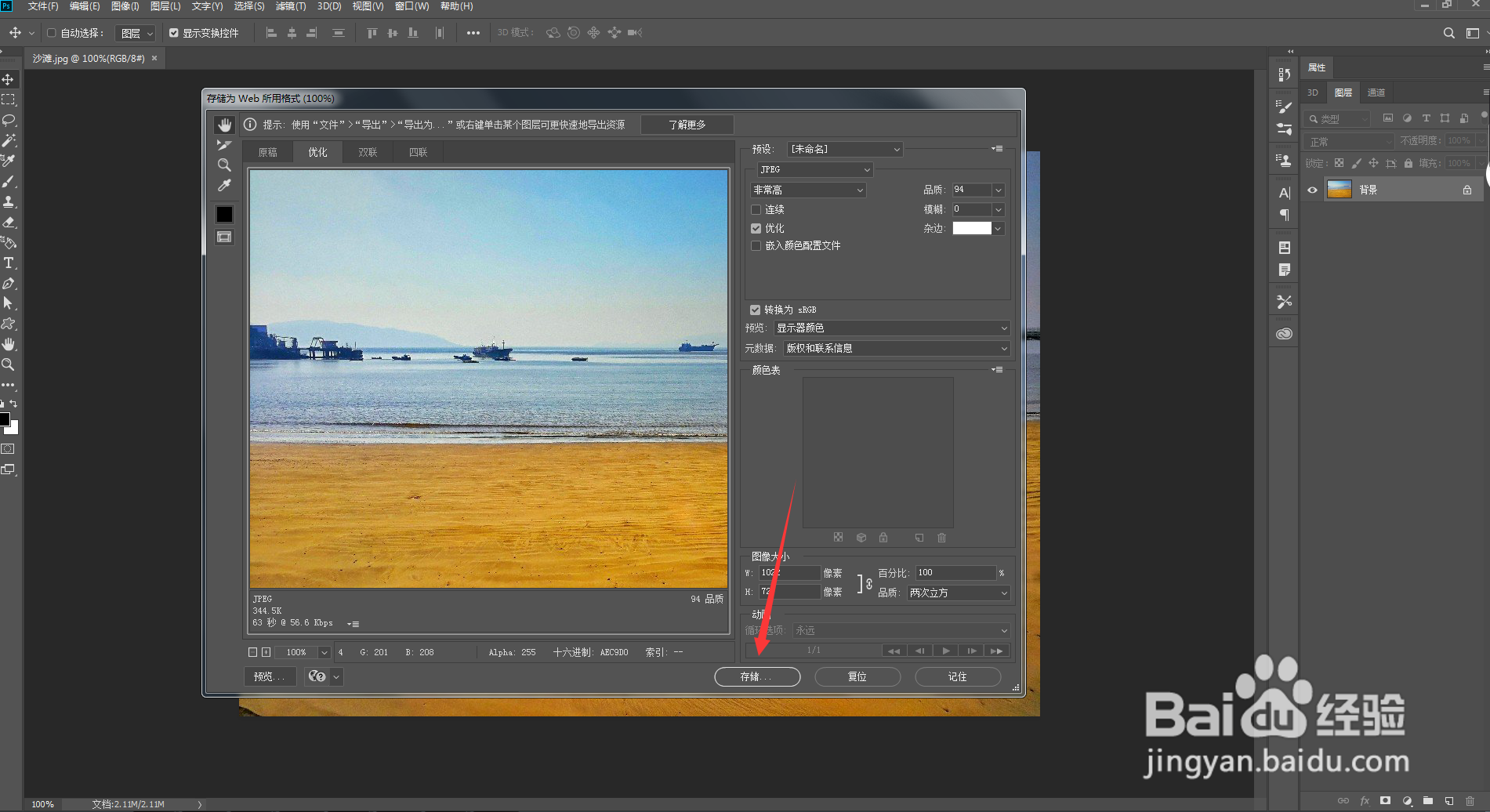Toggle the 转换为 sRGB checkbox
Image resolution: width=1490 pixels, height=812 pixels.
point(755,310)
